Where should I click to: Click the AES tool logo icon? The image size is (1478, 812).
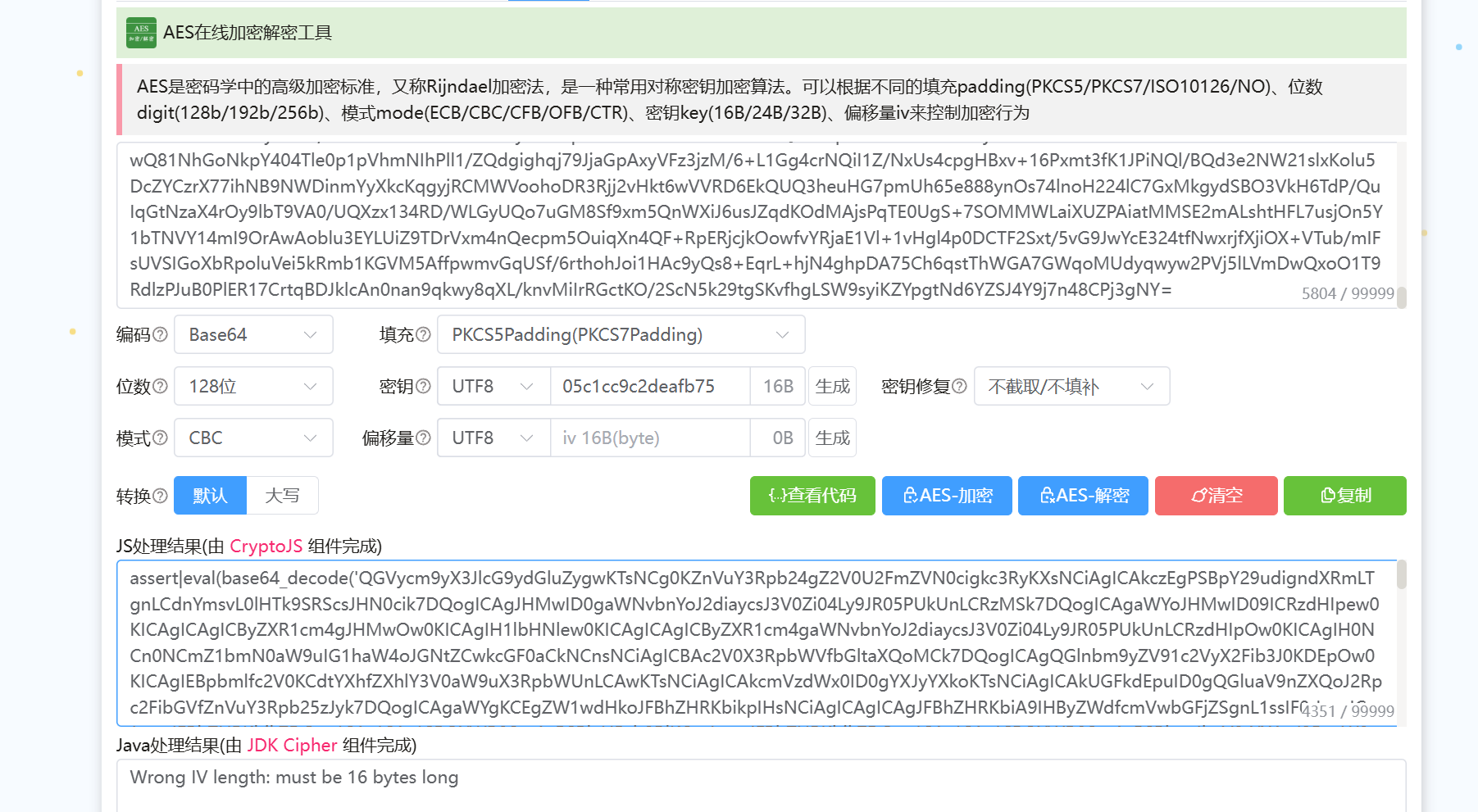(141, 33)
